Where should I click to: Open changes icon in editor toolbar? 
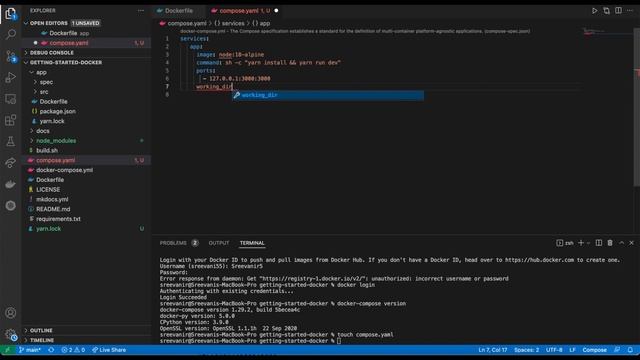coord(607,11)
